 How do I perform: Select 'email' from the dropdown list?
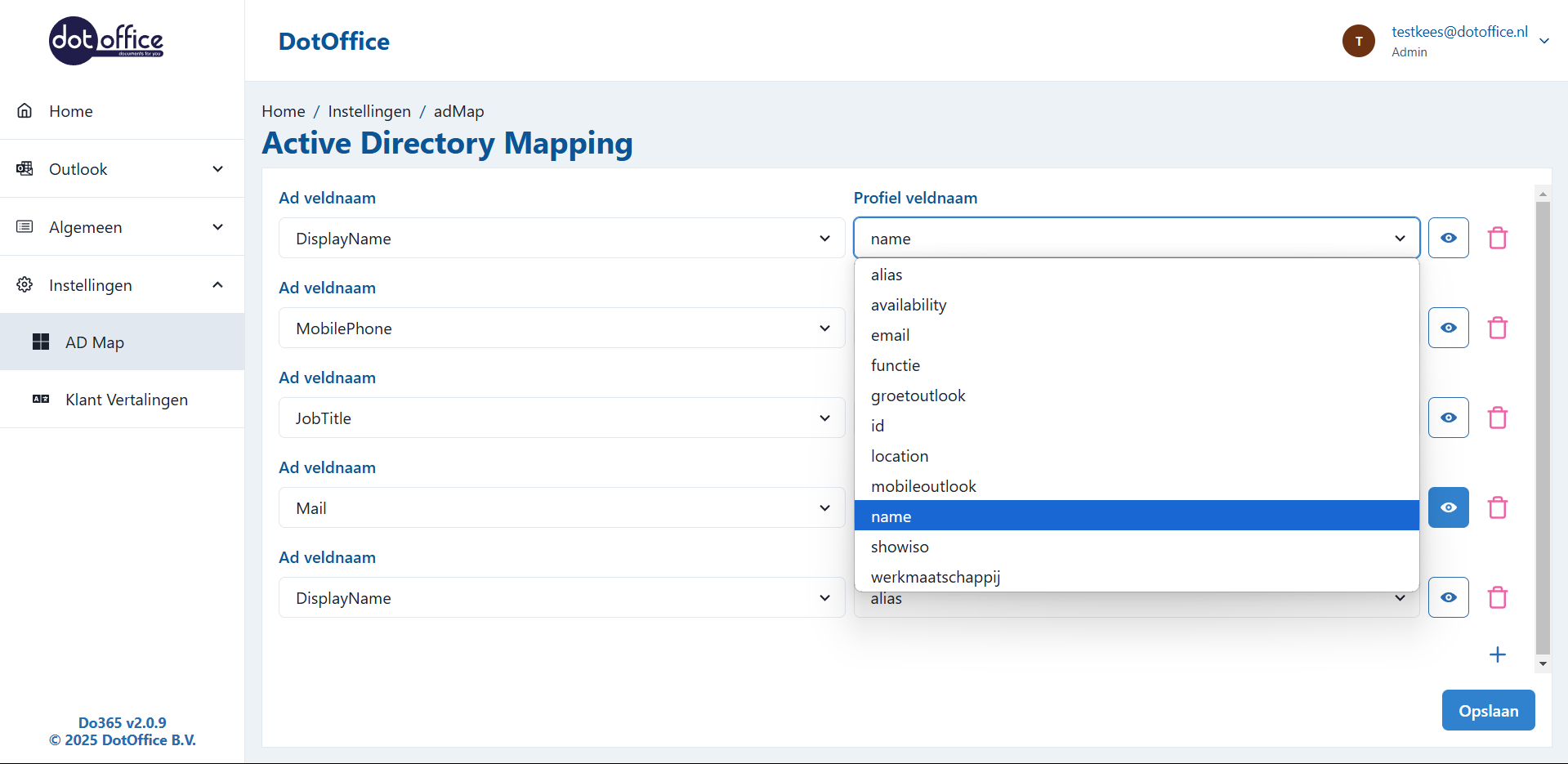pyautogui.click(x=890, y=335)
